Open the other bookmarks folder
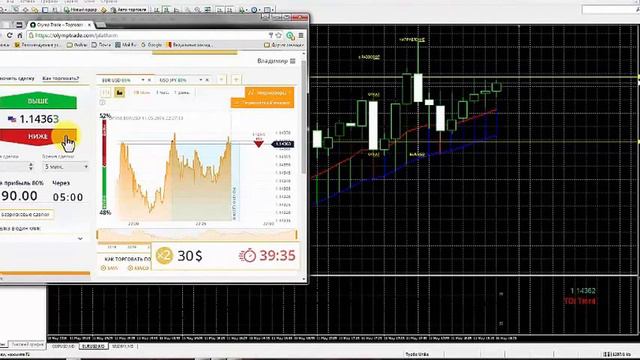 (284, 45)
